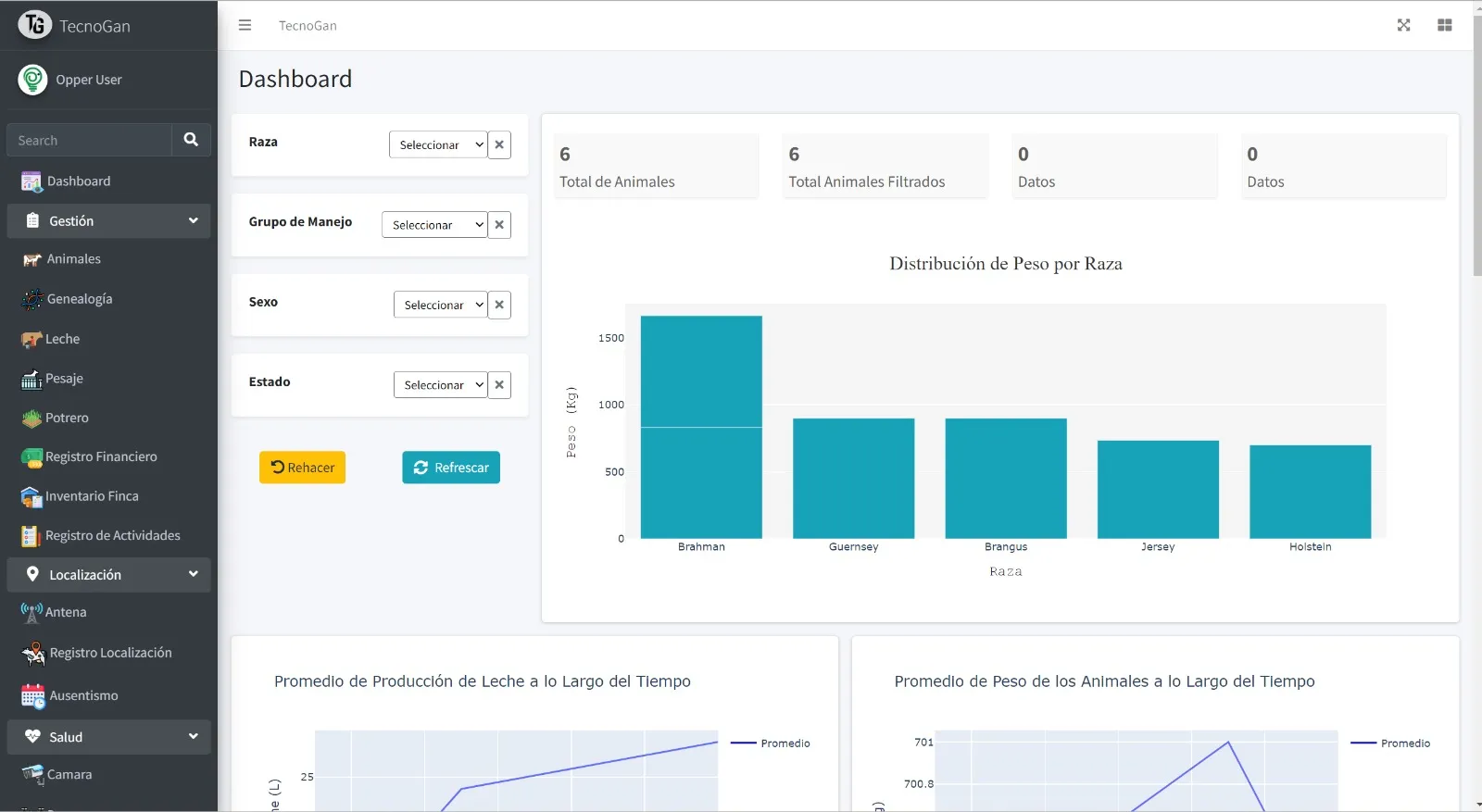Click the Potrero field icon
The image size is (1482, 812).
coord(31,418)
